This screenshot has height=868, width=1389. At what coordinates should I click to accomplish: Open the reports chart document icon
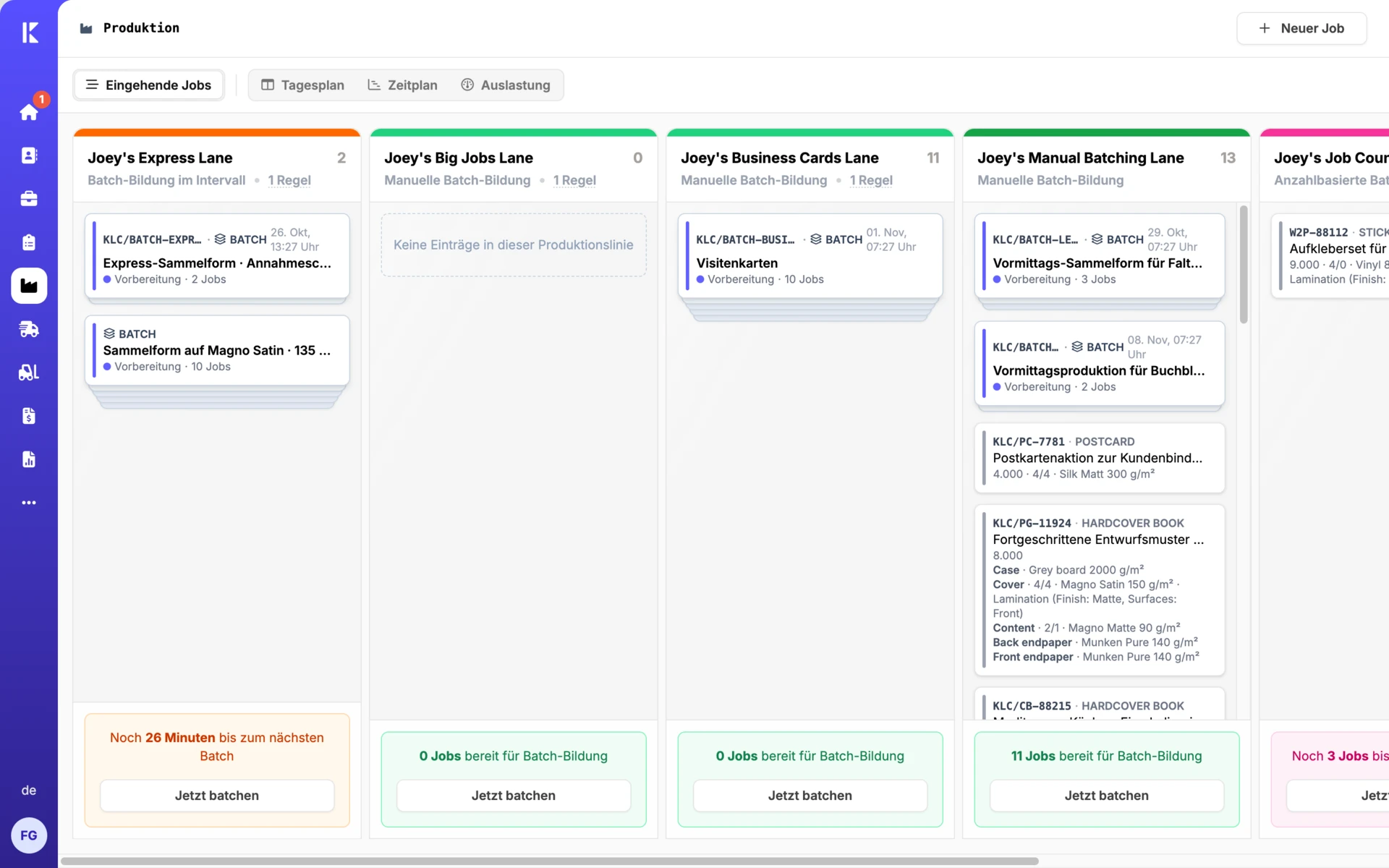(29, 459)
